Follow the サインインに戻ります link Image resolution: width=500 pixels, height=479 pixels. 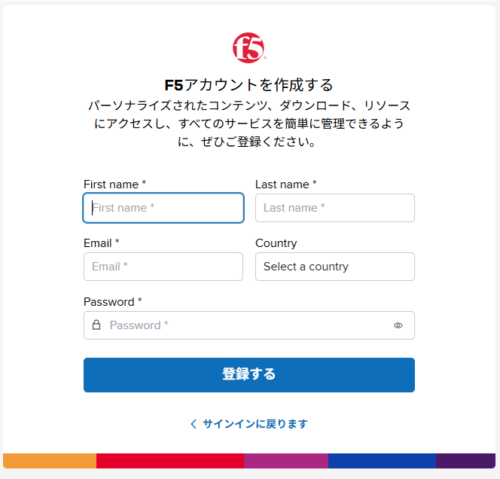pos(255,424)
